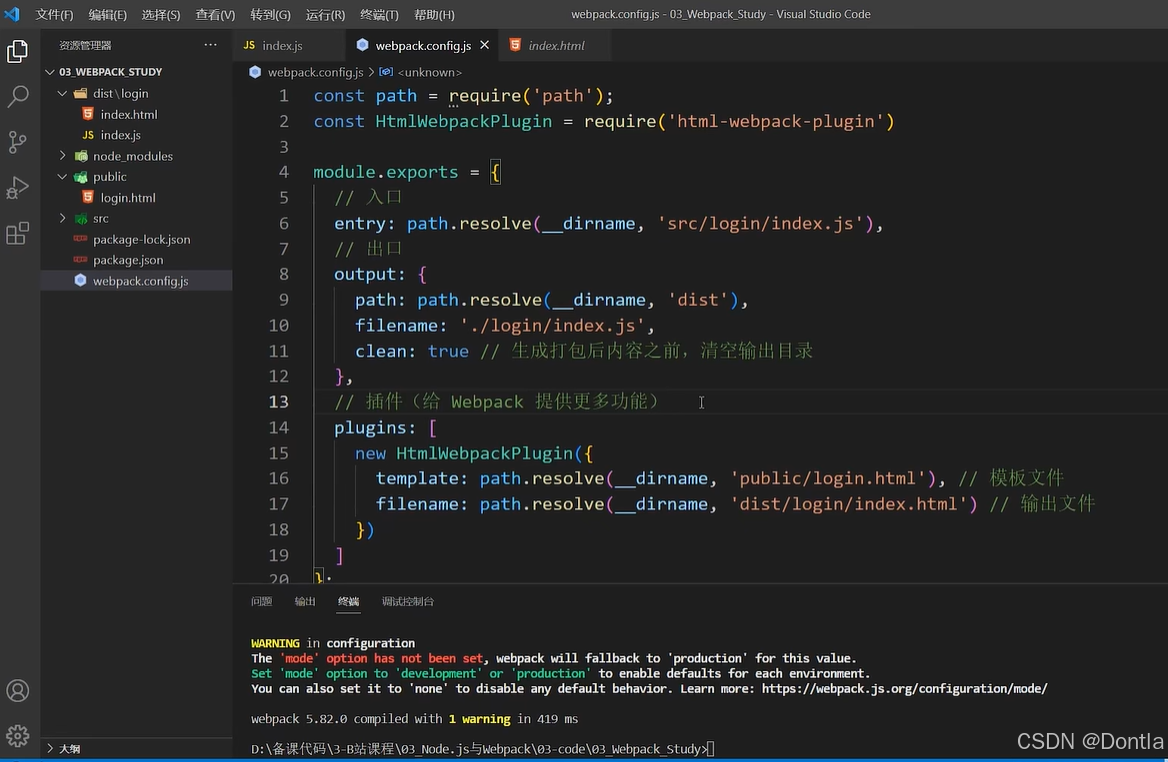The width and height of the screenshot is (1168, 762).
Task: Click HTML icon beside login.html
Action: click(88, 197)
